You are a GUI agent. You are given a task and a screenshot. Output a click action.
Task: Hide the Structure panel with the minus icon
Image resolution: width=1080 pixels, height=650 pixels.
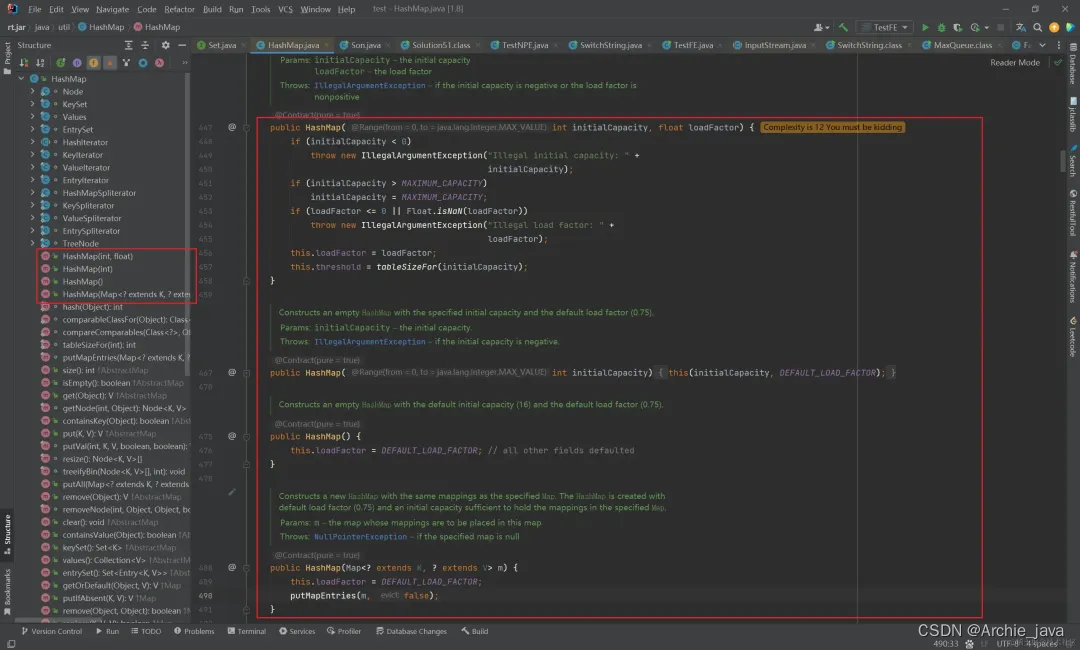point(182,45)
